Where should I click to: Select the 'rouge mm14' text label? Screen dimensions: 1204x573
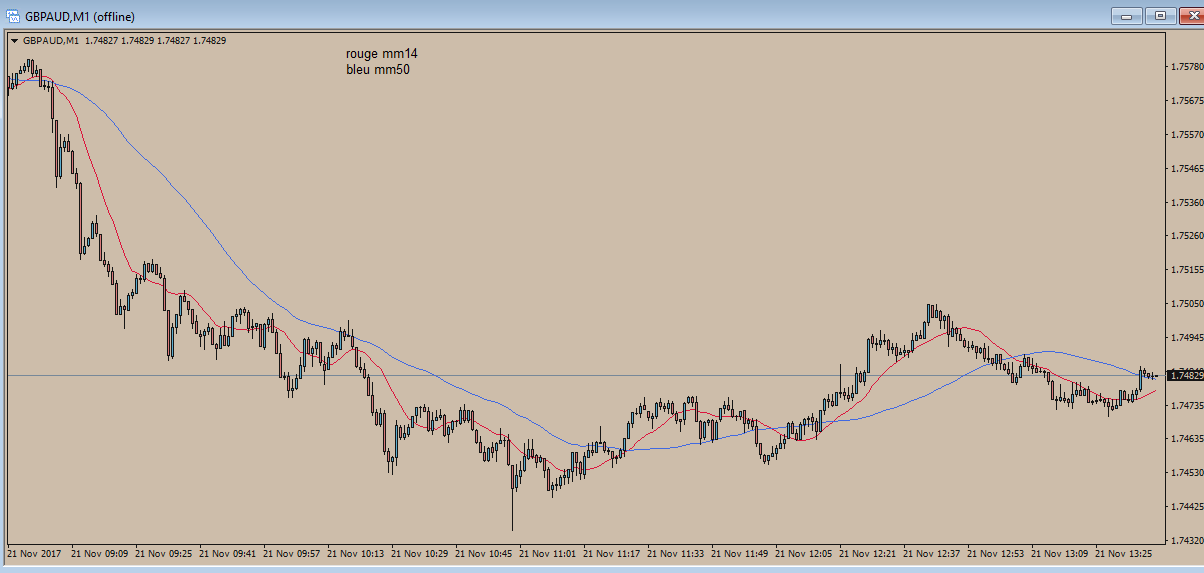[381, 54]
